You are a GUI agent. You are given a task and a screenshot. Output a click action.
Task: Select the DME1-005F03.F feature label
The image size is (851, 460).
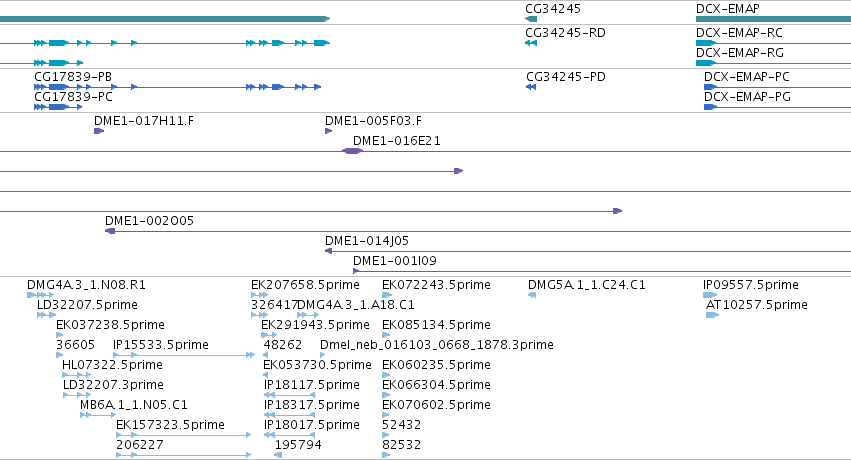(x=373, y=120)
